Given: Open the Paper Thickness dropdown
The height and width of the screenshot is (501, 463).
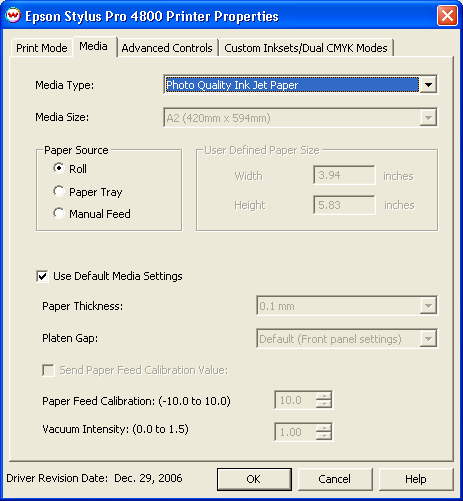Looking at the screenshot, I should tap(428, 306).
